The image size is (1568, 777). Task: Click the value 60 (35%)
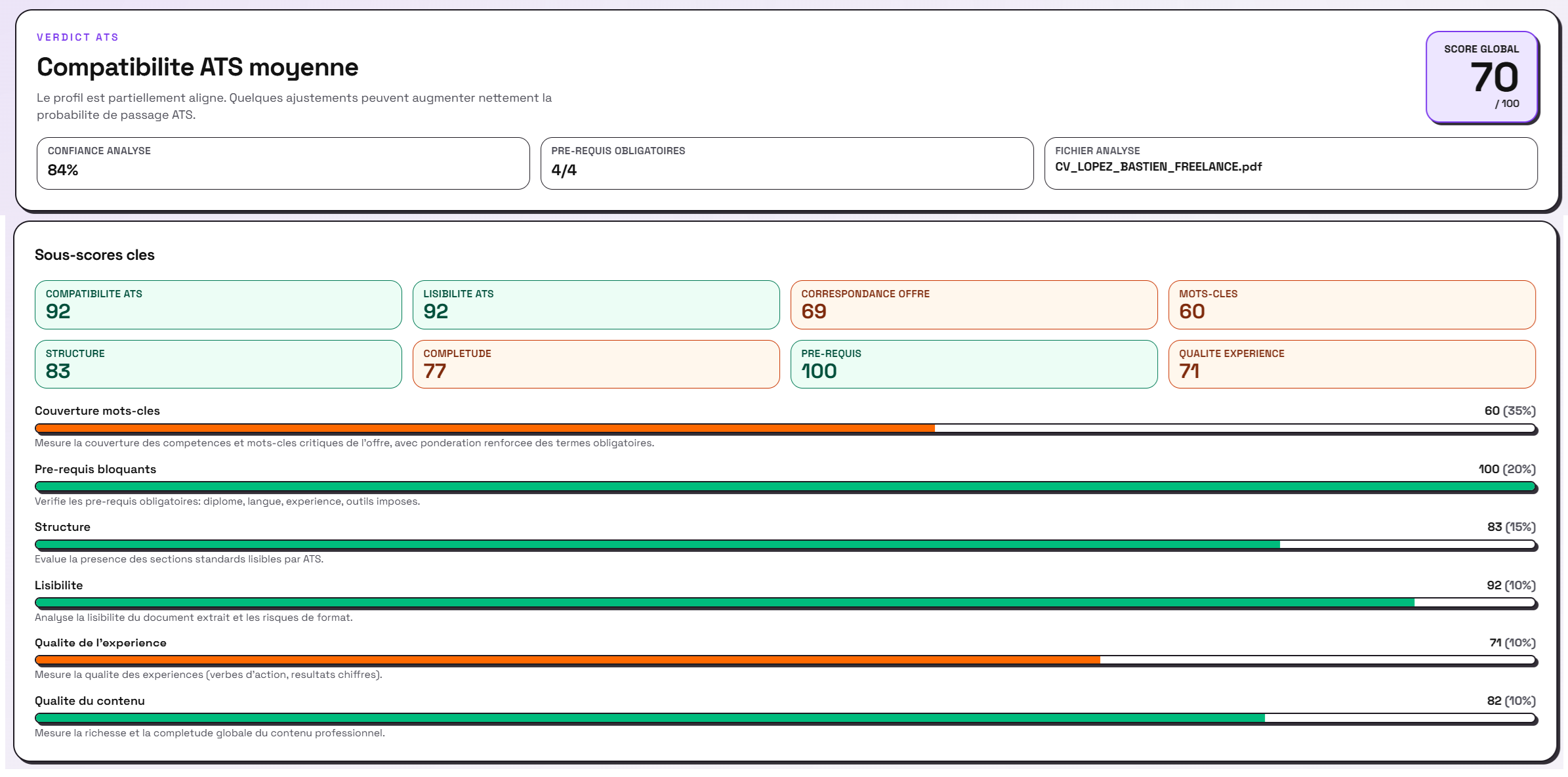click(x=1510, y=411)
